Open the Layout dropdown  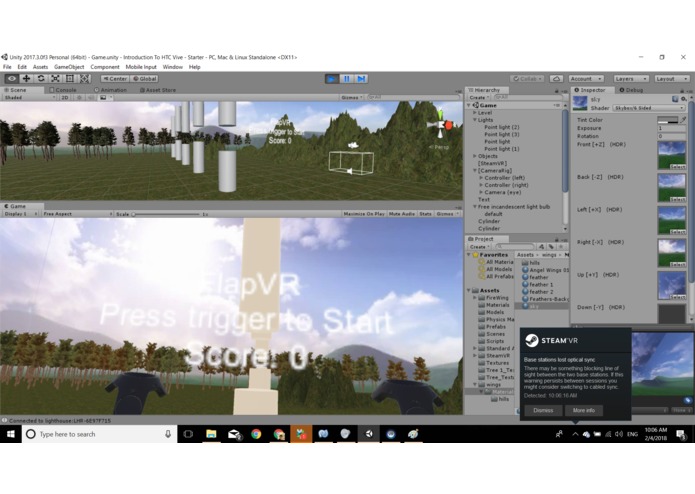click(x=672, y=78)
